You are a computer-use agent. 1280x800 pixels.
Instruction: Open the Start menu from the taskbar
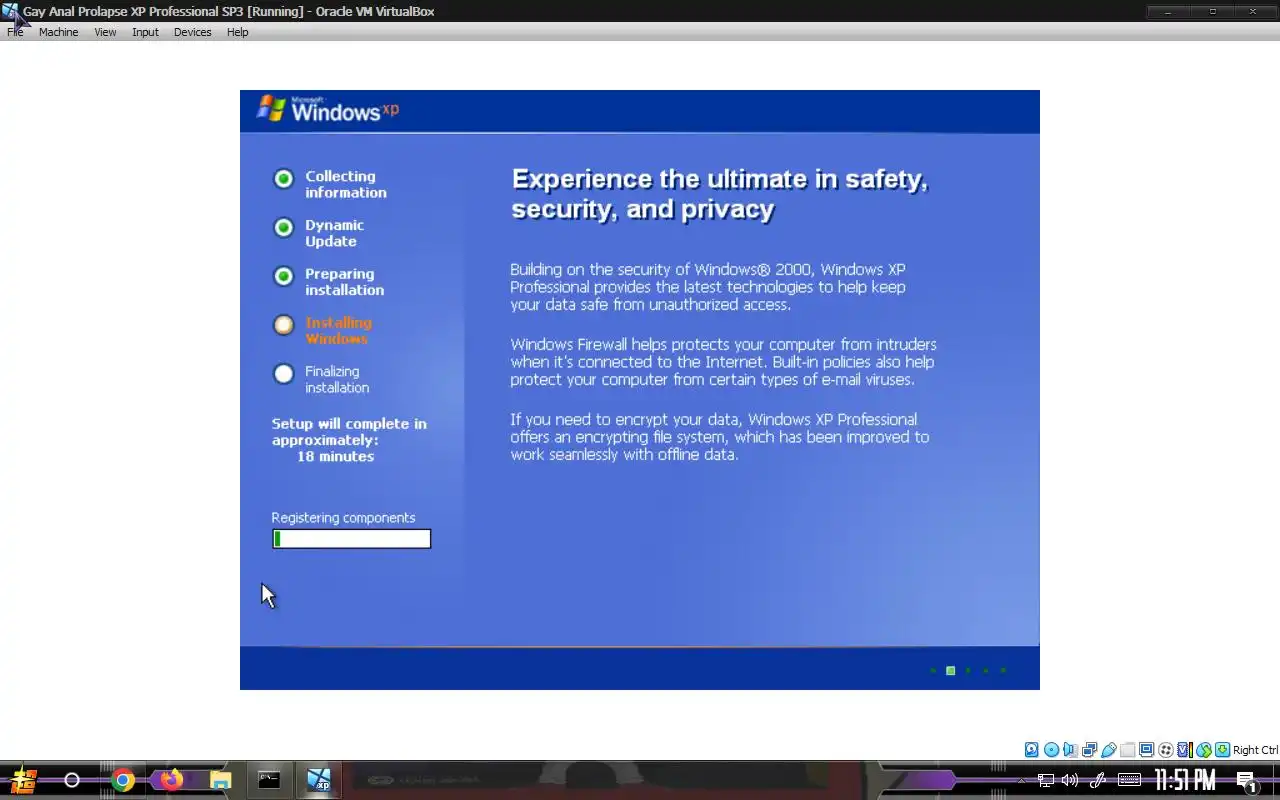[24, 780]
